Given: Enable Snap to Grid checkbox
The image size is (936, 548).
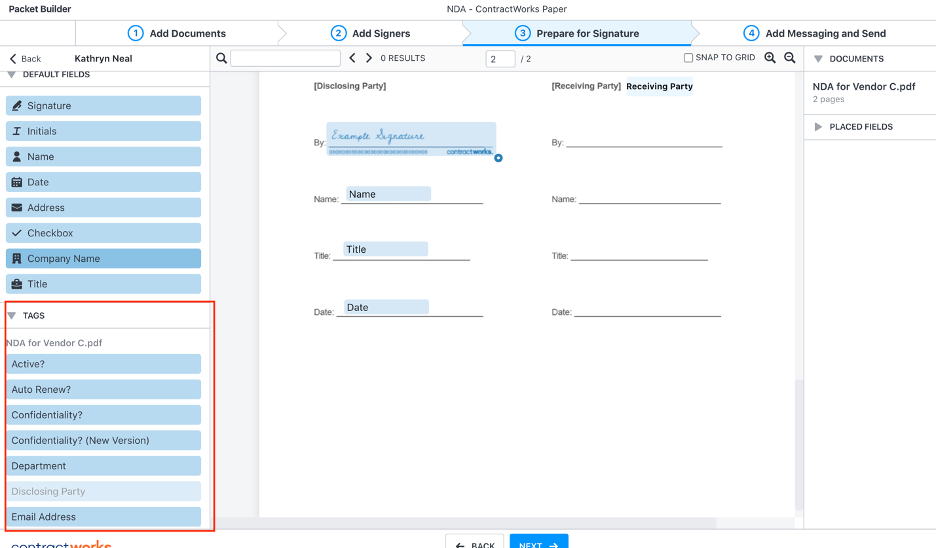Looking at the screenshot, I should point(688,58).
